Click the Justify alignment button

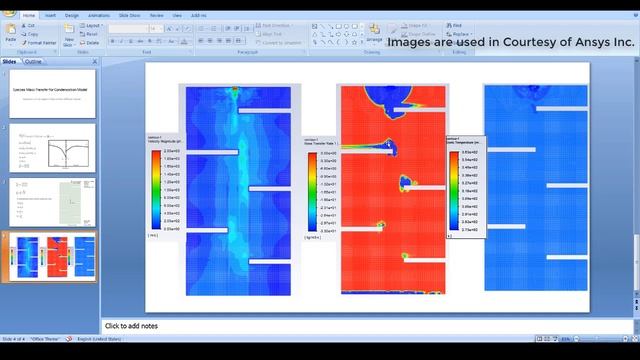[x=229, y=41]
